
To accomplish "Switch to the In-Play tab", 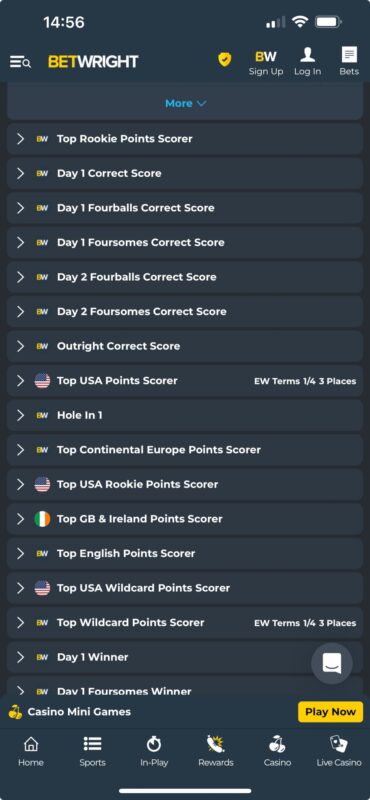I will (x=154, y=752).
